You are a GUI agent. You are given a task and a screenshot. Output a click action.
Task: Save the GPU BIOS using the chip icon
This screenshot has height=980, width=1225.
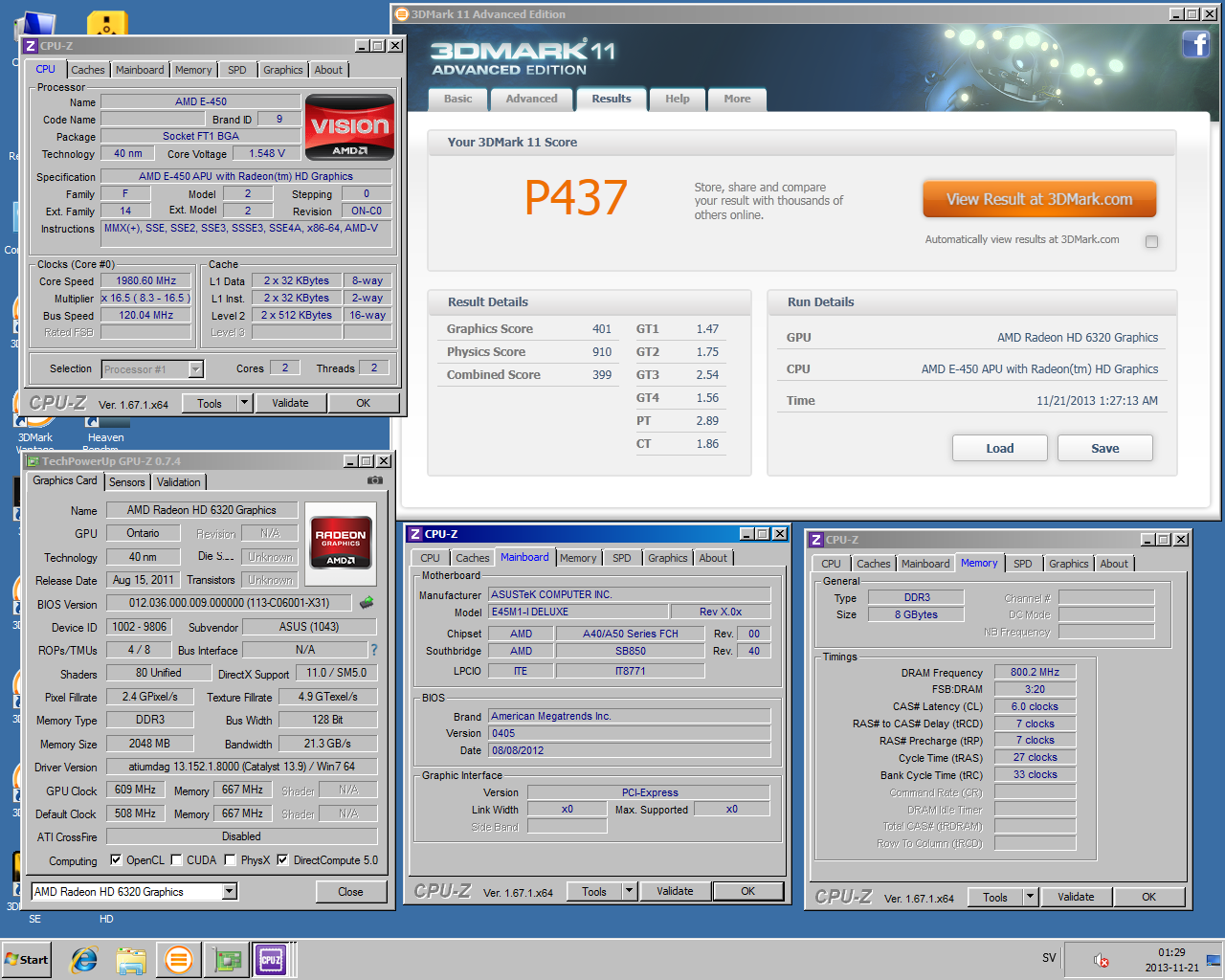click(x=367, y=603)
